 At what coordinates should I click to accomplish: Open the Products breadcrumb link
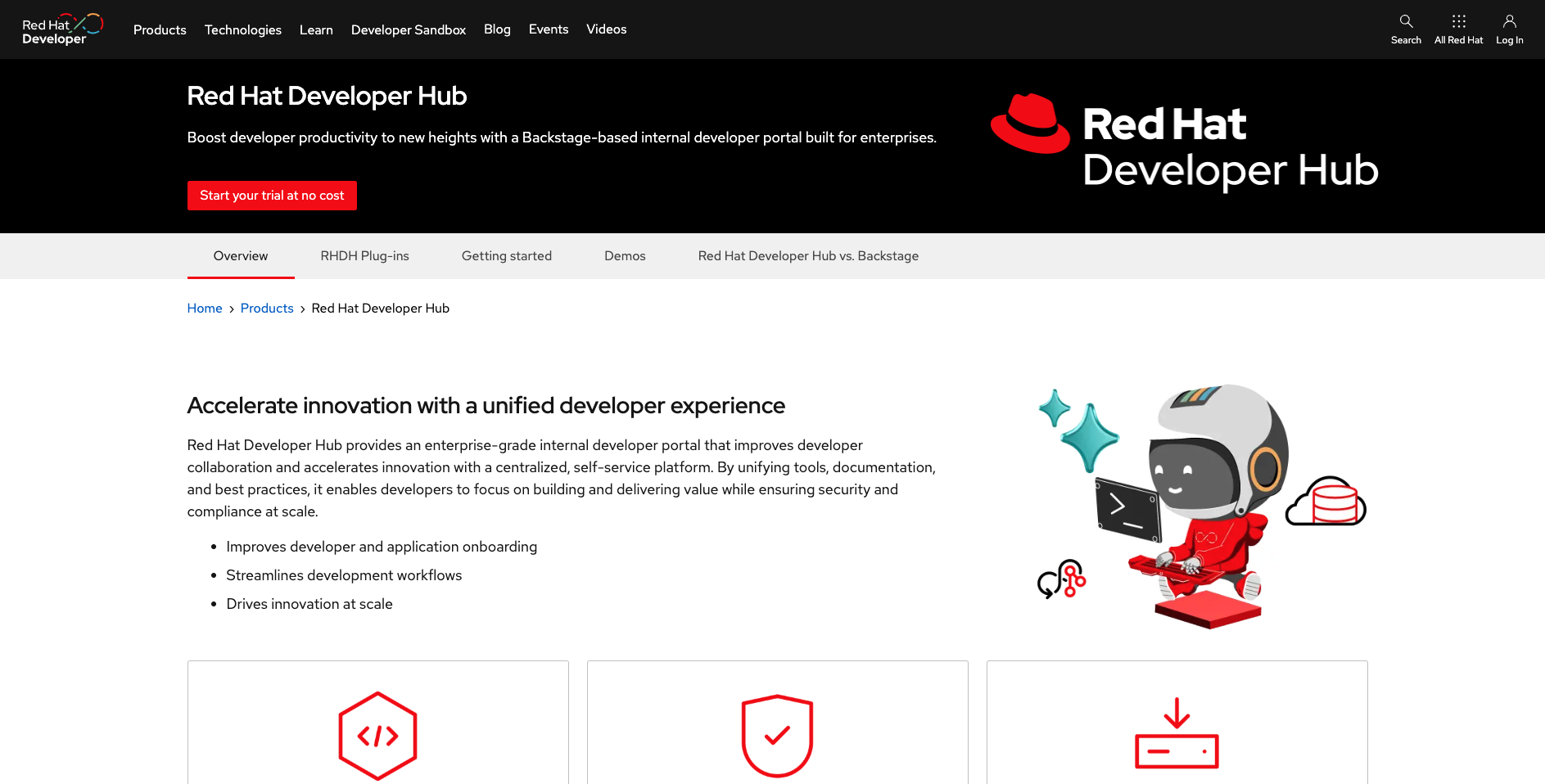point(267,308)
